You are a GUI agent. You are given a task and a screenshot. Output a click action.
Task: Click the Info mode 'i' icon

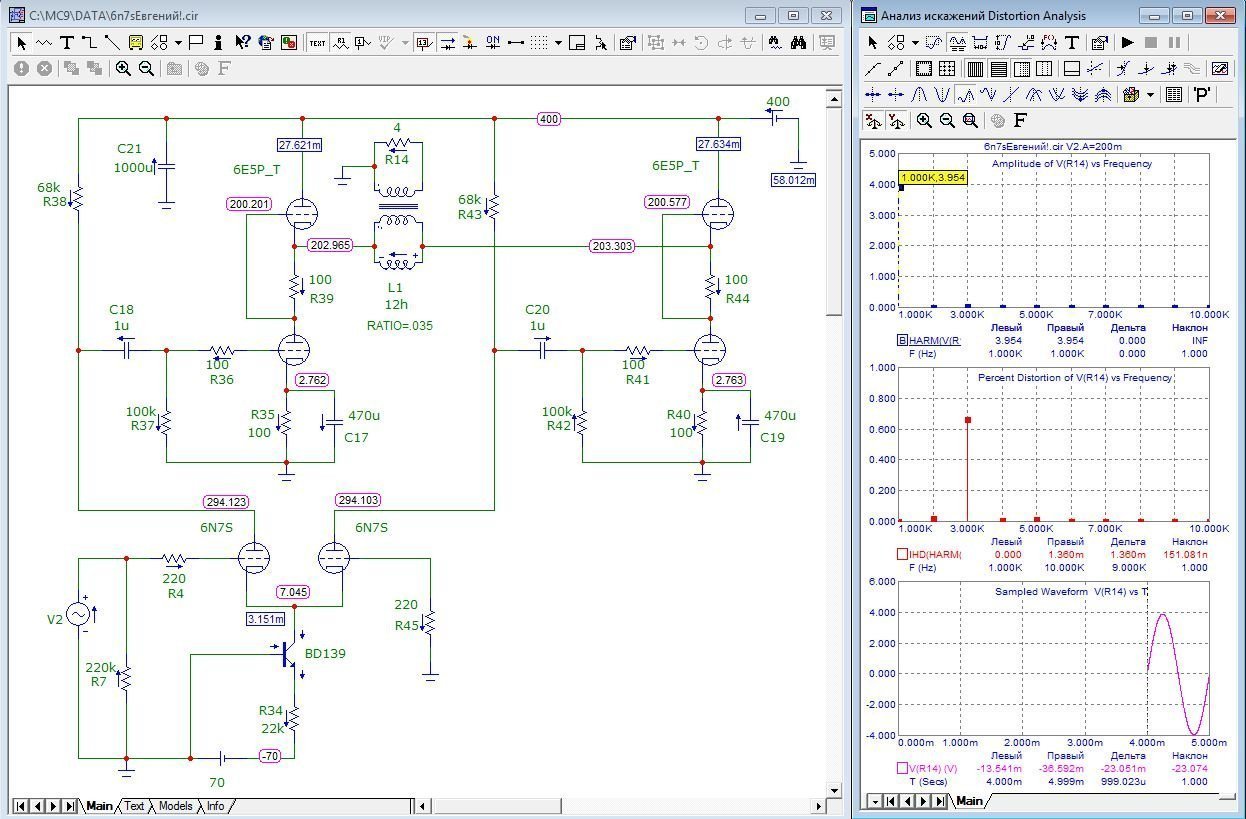pos(219,43)
